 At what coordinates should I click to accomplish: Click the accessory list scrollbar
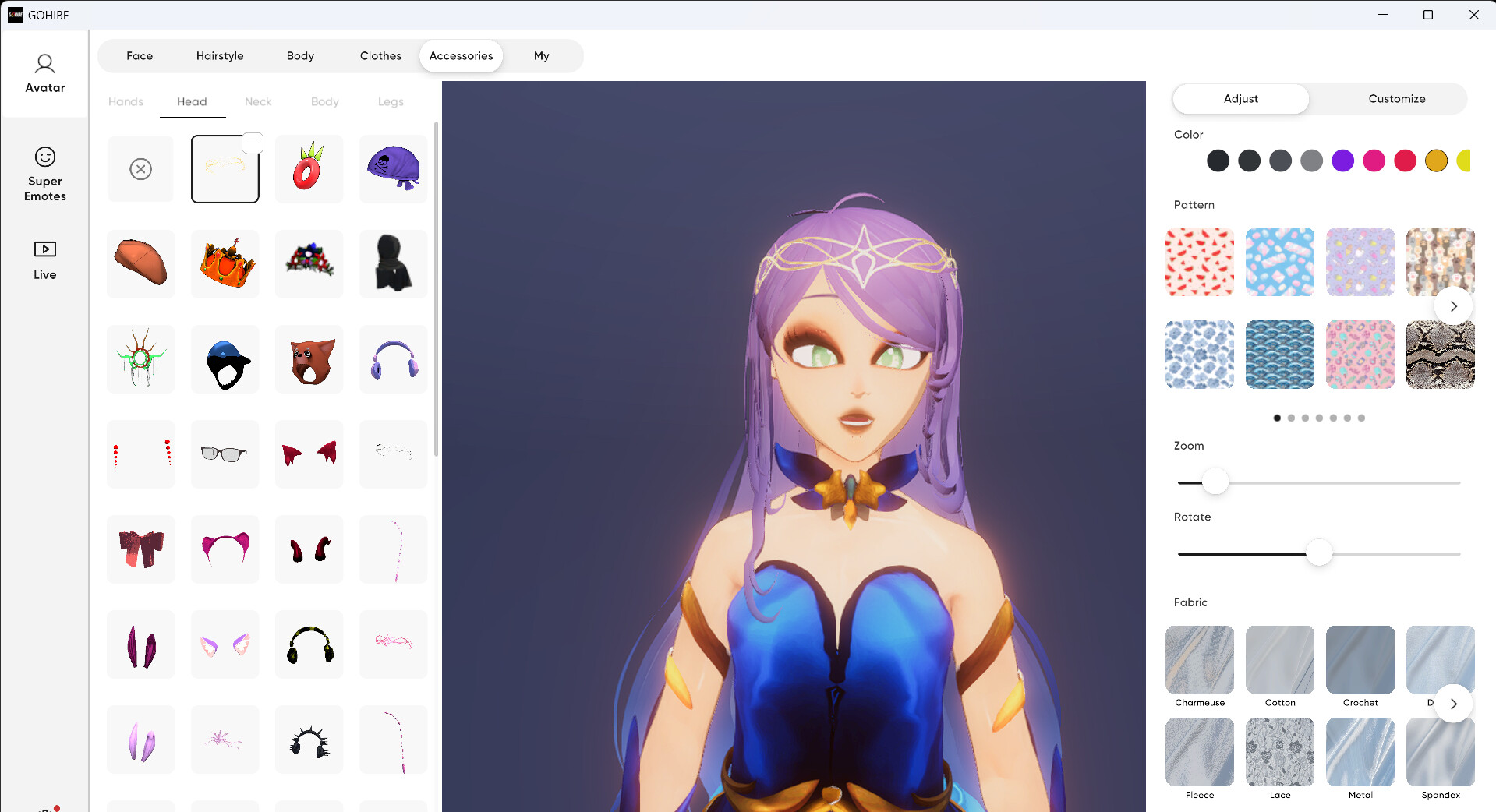436,288
